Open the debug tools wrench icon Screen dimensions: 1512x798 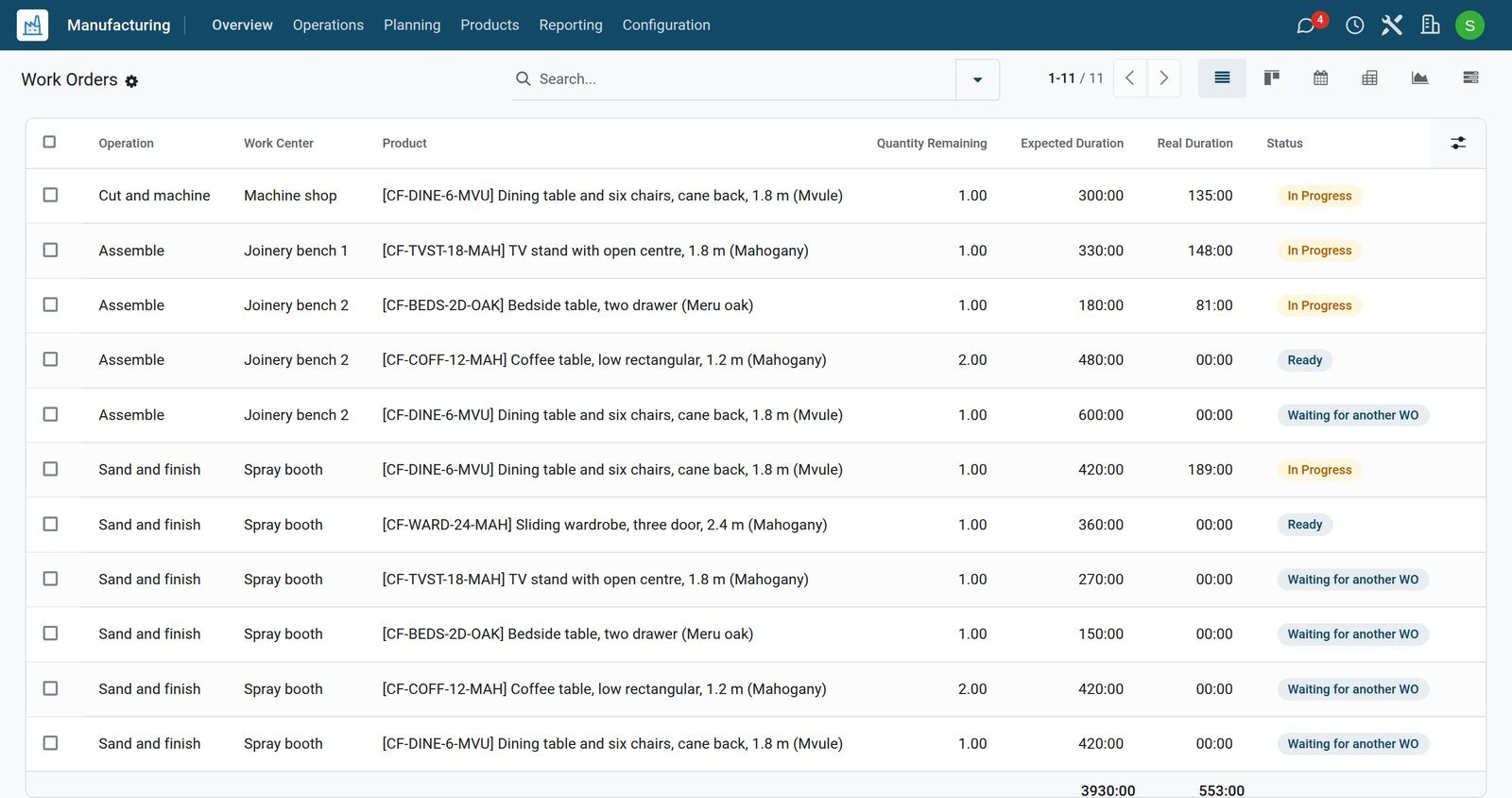tap(1391, 26)
